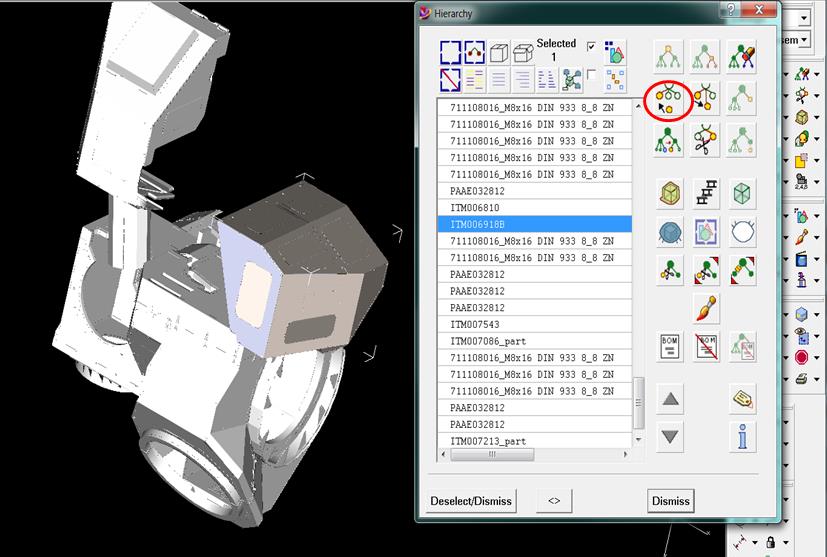Viewport: 827px width, 557px height.
Task: Click the '<>' button
Action: pyautogui.click(x=554, y=501)
